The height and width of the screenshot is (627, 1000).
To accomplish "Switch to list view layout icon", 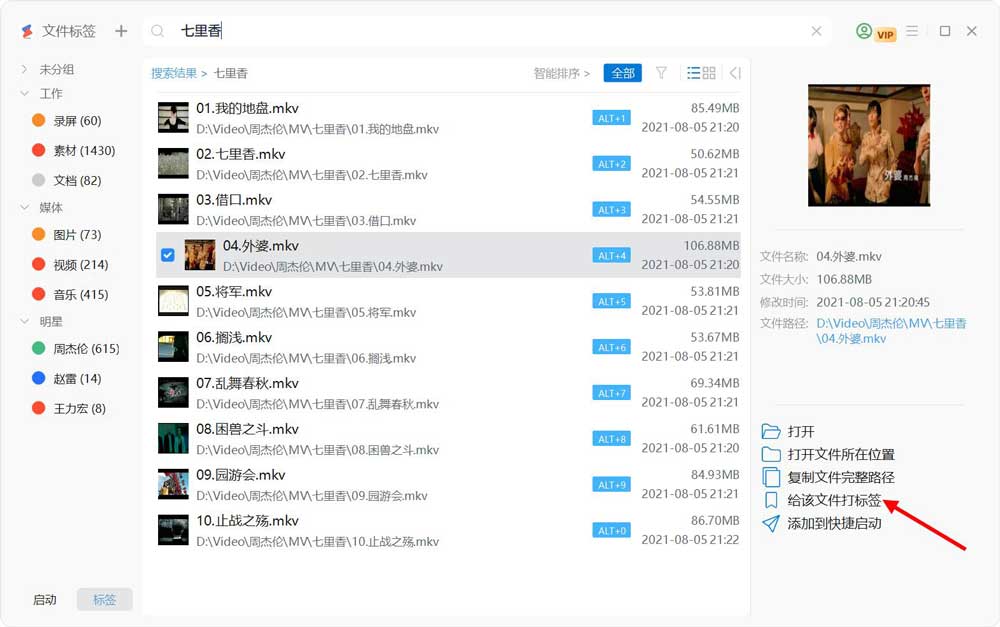I will [x=692, y=73].
